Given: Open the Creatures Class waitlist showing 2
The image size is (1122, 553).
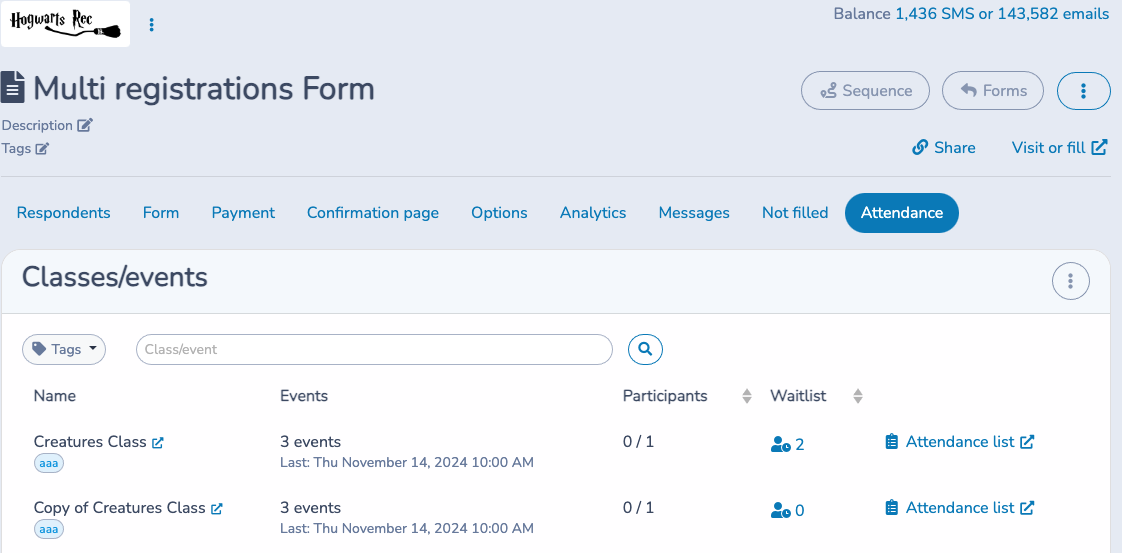Looking at the screenshot, I should click(x=787, y=445).
